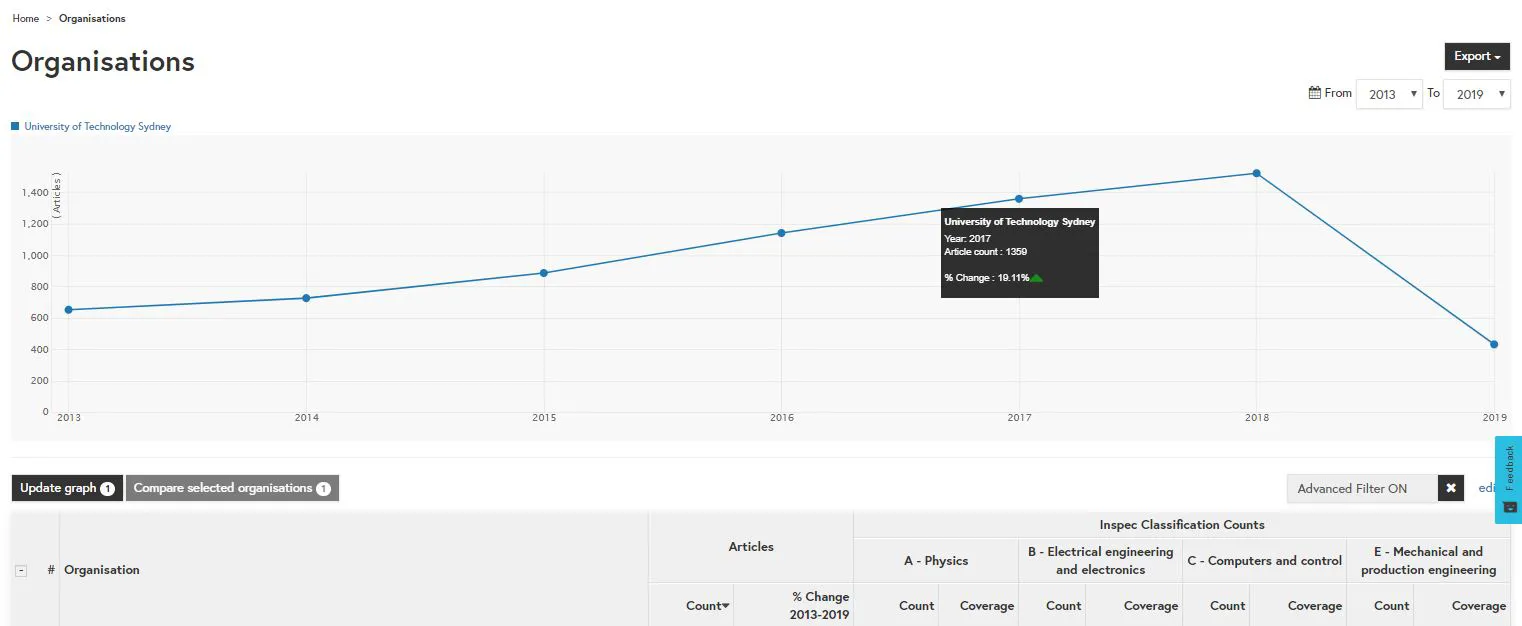Viewport: 1522px width, 626px height.
Task: Select the 2019 data point on graph
Action: [x=1493, y=344]
